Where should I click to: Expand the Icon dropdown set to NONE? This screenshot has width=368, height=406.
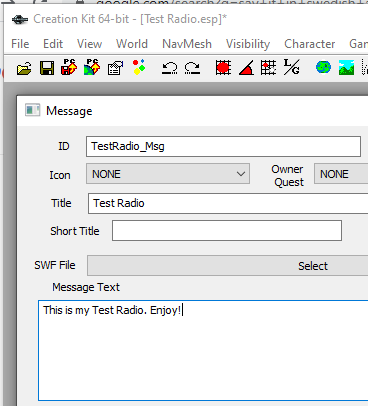(168, 174)
